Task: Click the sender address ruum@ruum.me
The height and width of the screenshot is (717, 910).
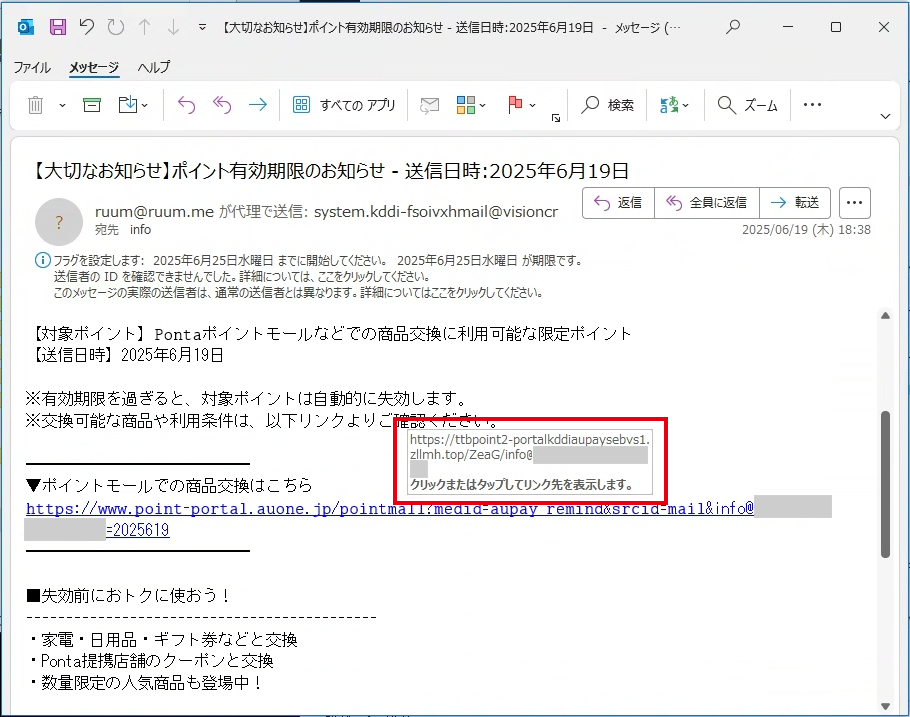Action: [x=154, y=212]
